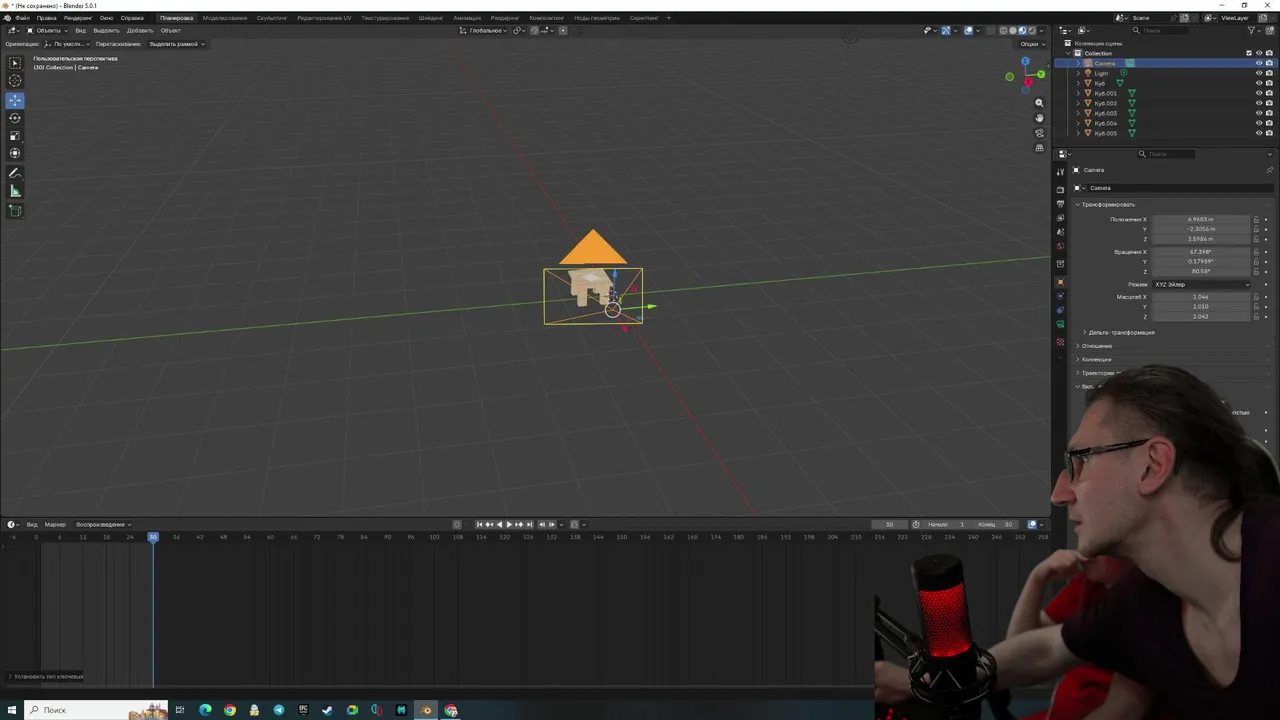Open the World properties tab
The height and width of the screenshot is (720, 1280).
1061,246
